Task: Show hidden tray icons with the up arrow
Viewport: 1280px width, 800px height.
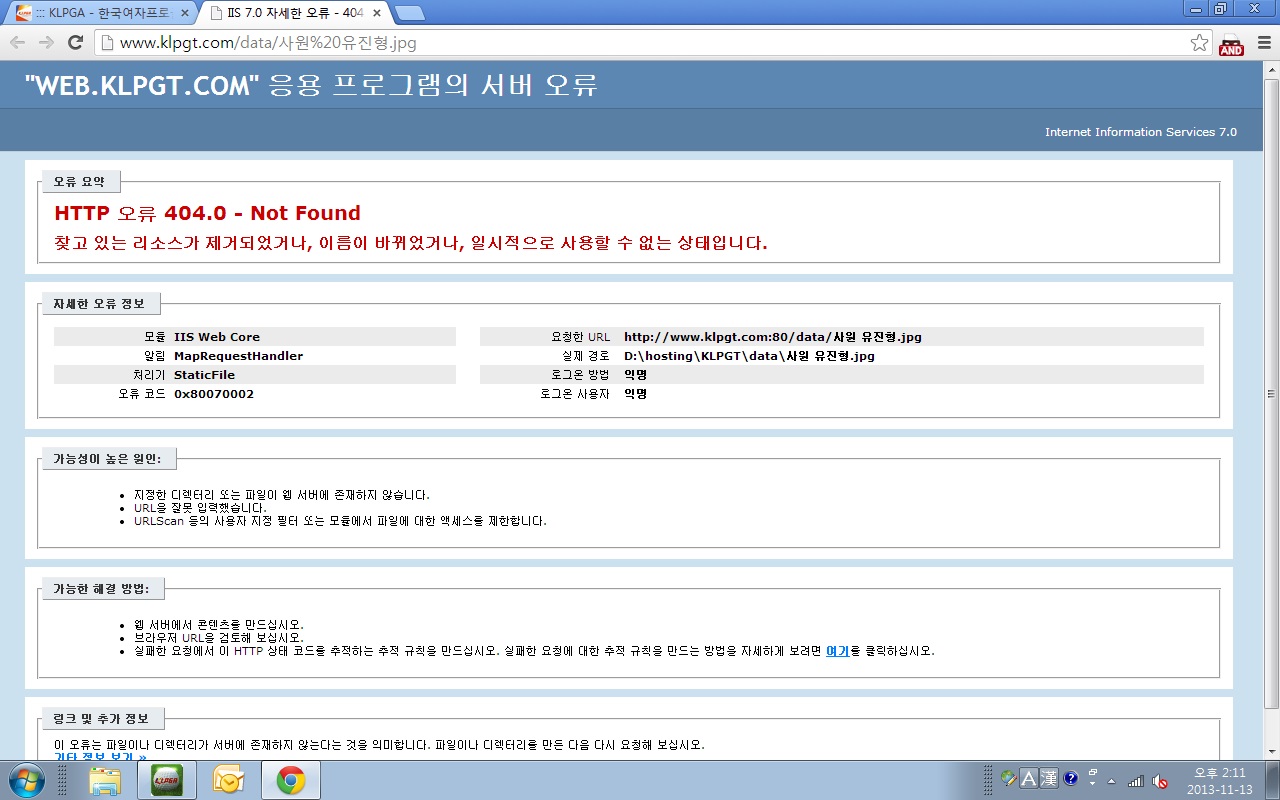Action: click(x=1111, y=781)
